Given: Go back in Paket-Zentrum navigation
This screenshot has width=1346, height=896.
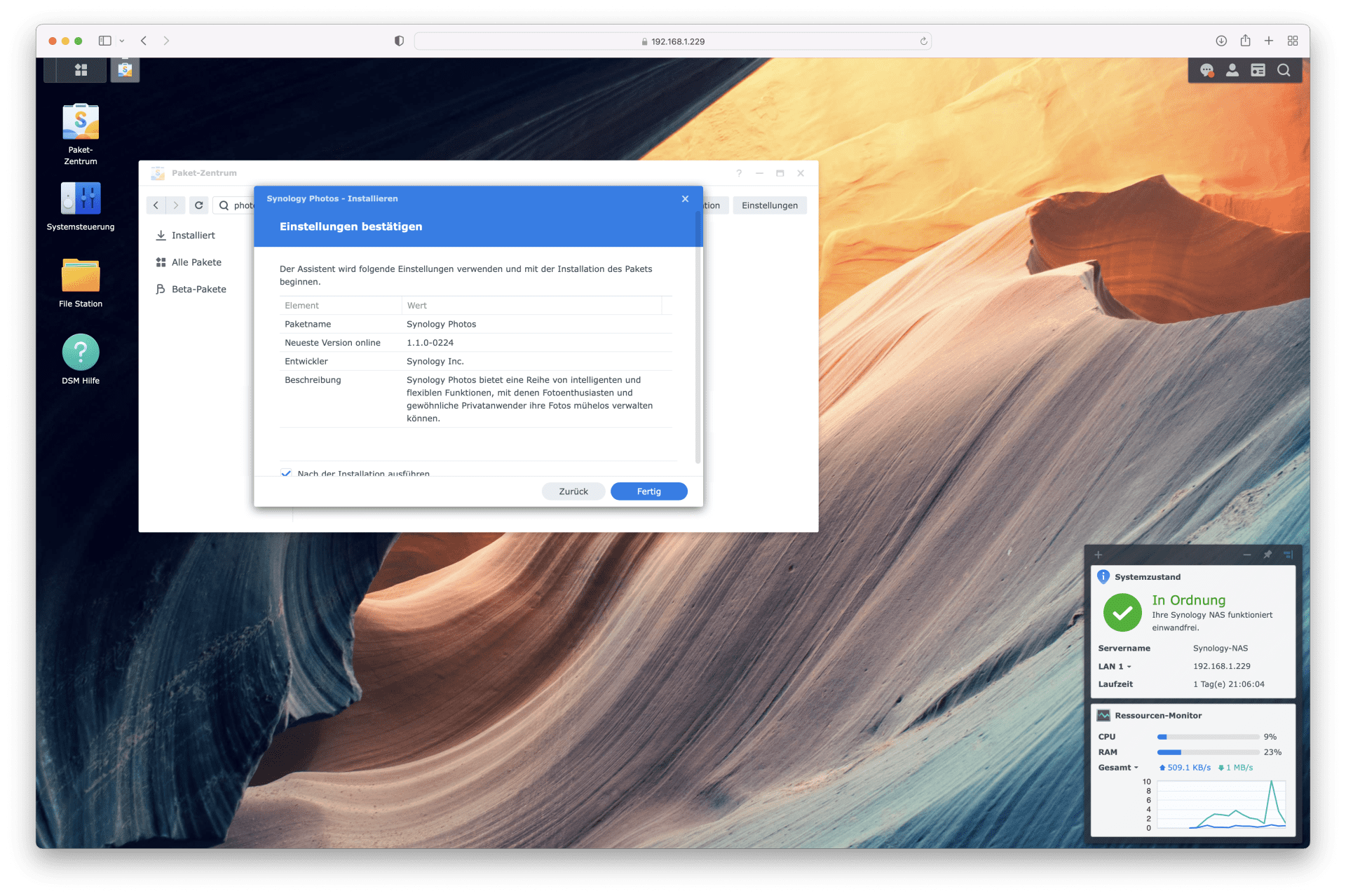Looking at the screenshot, I should [156, 205].
